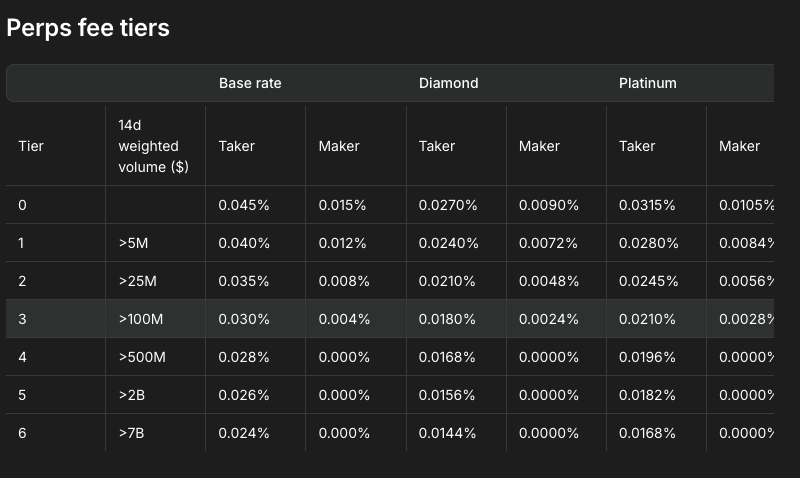Select Diamond maker rate '0.0090%'
800x478 pixels.
549,205
